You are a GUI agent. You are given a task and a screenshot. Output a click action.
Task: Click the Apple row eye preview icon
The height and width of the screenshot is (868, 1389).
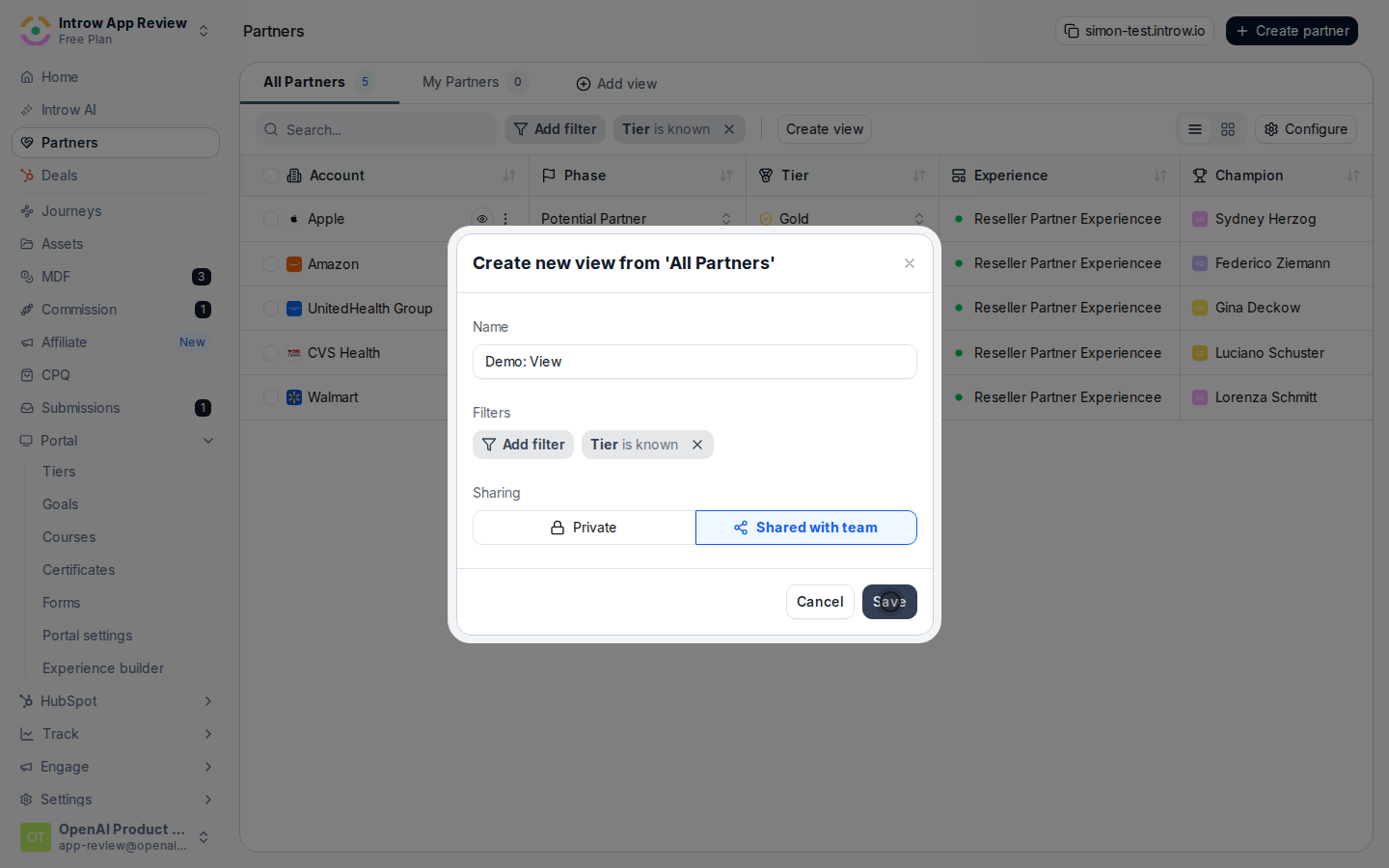coord(481,219)
